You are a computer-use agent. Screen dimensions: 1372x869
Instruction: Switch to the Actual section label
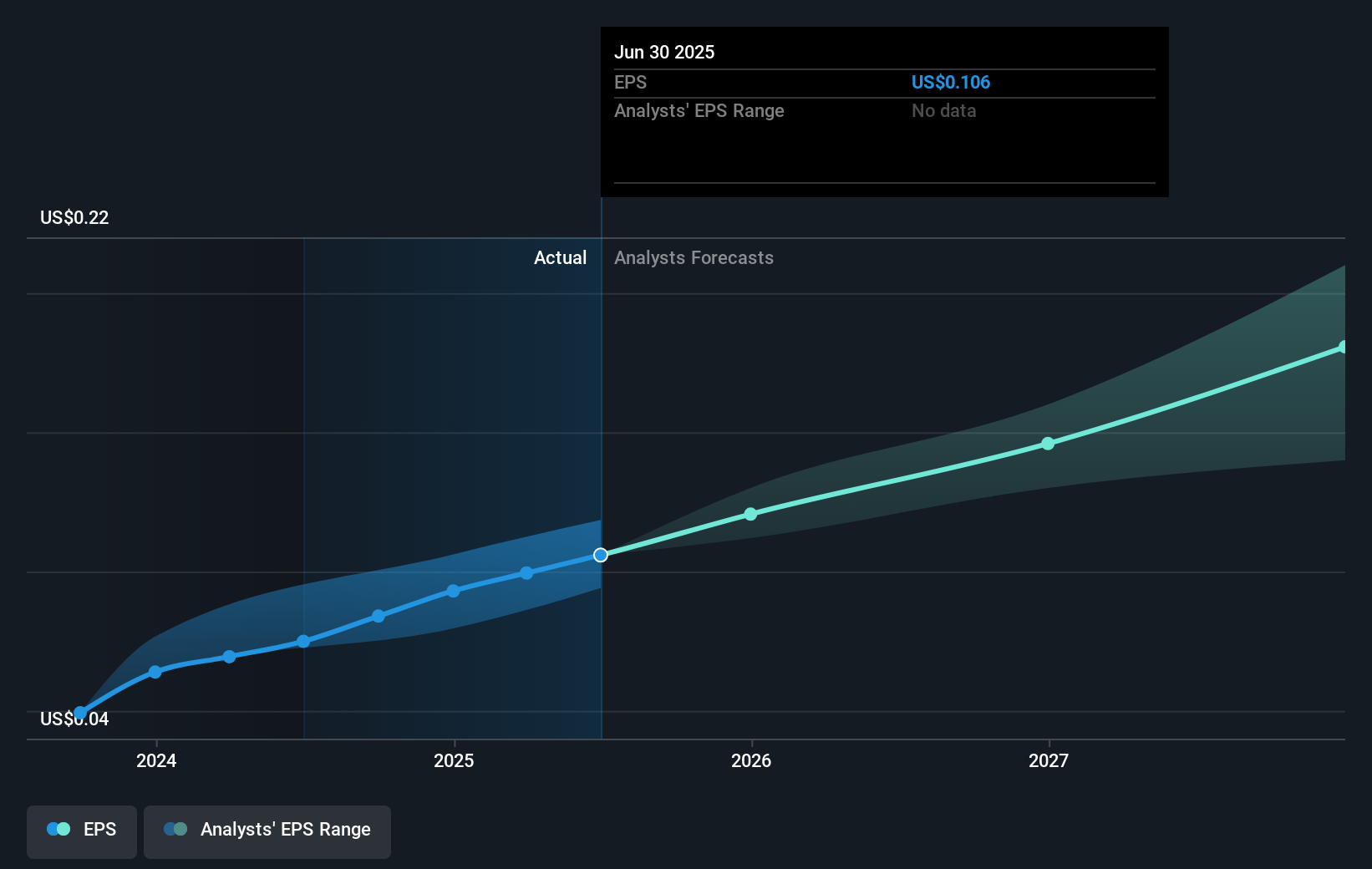point(560,258)
